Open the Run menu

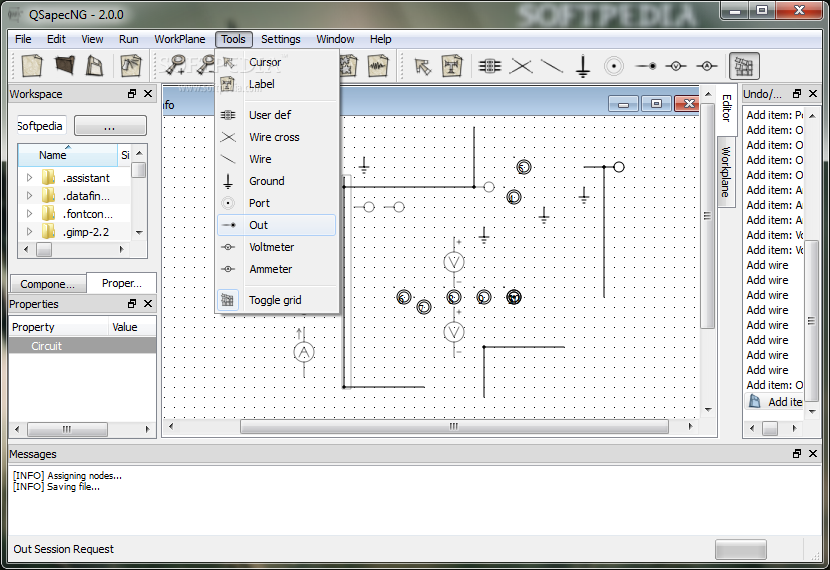tap(129, 39)
